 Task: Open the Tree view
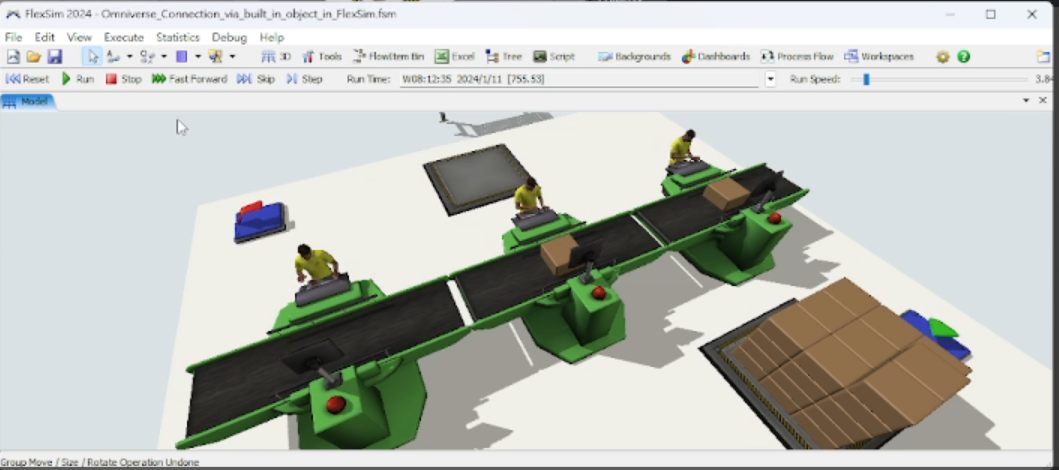[x=504, y=57]
